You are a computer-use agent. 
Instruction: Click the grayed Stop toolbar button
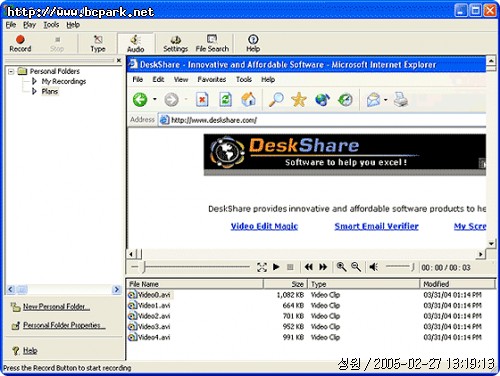[57, 44]
